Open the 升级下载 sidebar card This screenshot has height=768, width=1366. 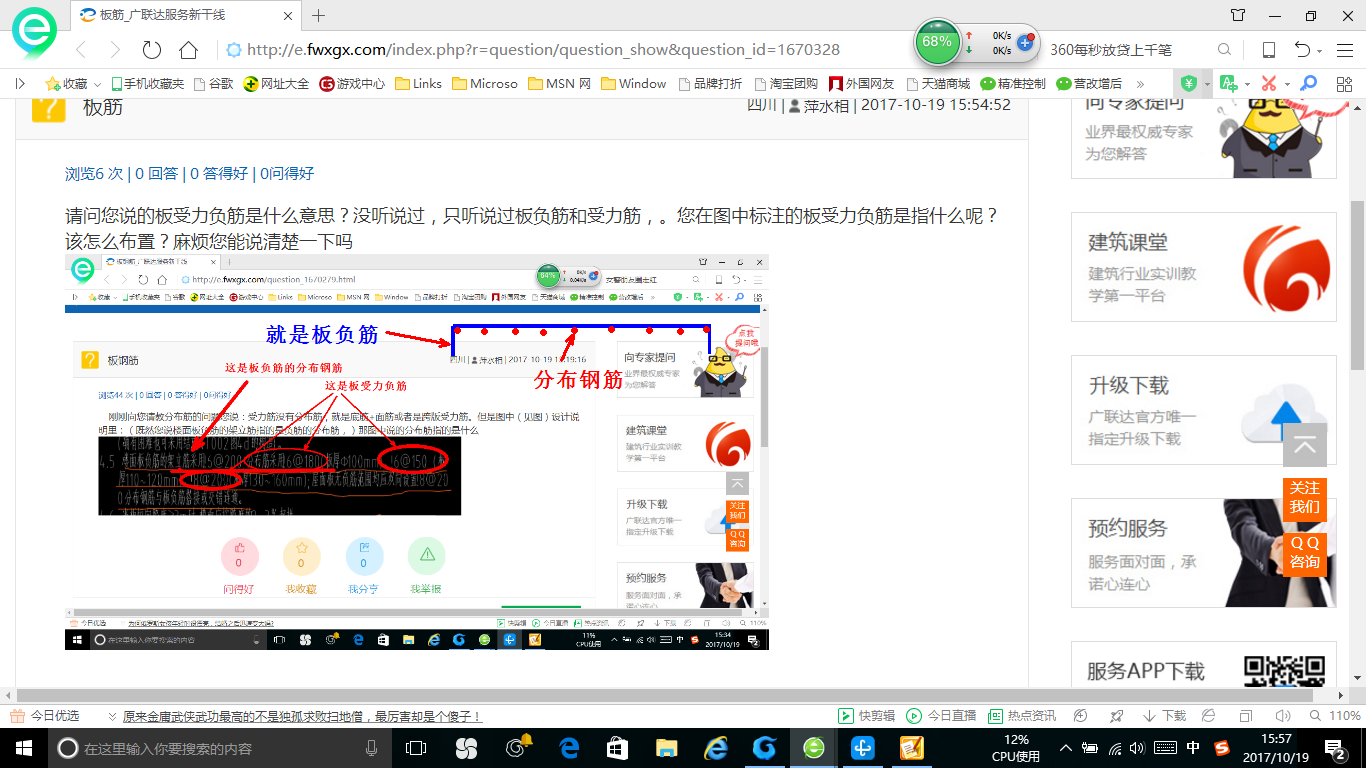[1204, 410]
